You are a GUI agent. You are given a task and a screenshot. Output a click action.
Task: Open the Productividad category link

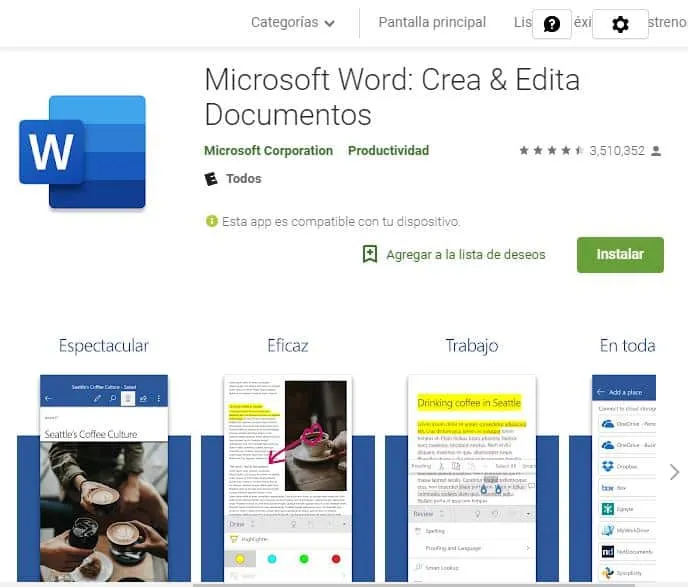(x=388, y=150)
